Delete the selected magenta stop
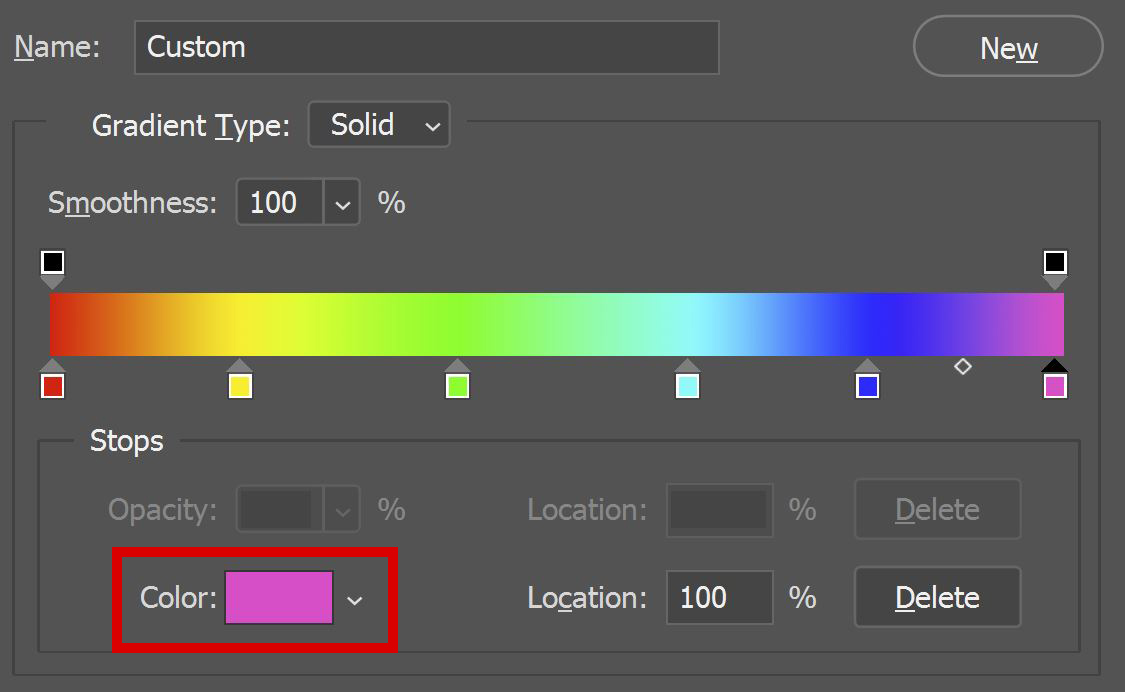 936,597
